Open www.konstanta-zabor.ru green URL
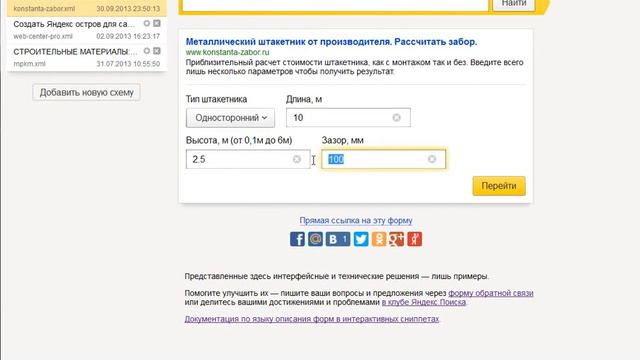Viewport: 640px width, 360px height. 227,52
